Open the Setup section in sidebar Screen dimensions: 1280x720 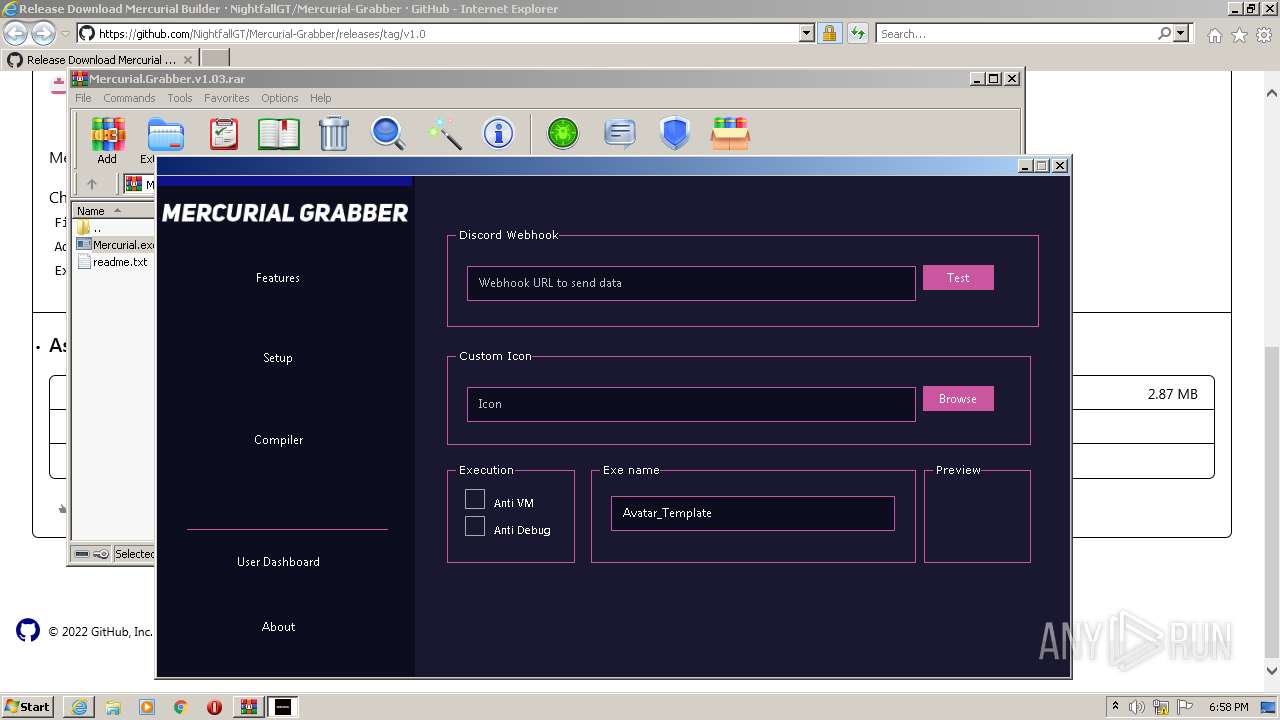click(278, 358)
